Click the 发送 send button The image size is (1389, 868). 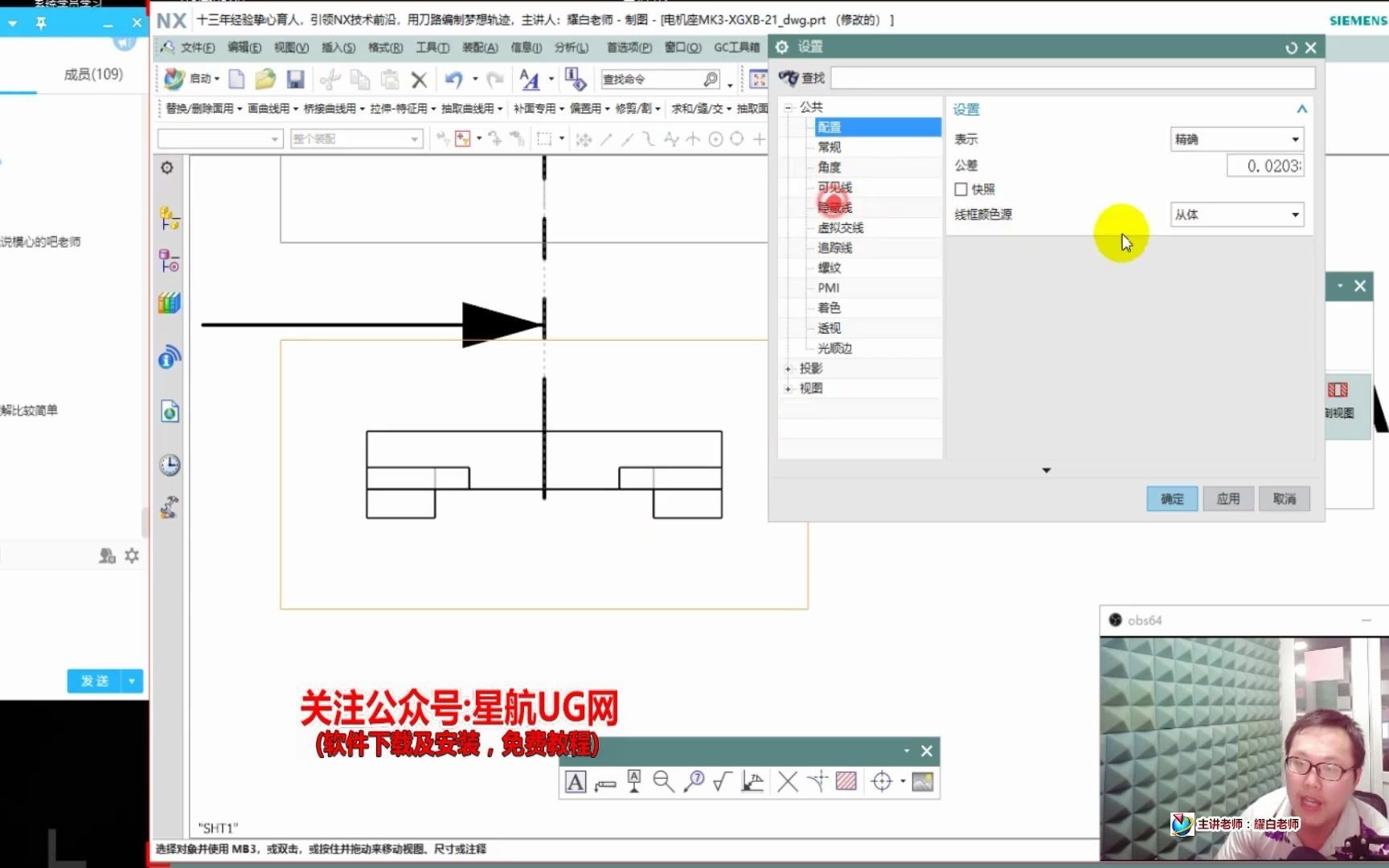(94, 681)
